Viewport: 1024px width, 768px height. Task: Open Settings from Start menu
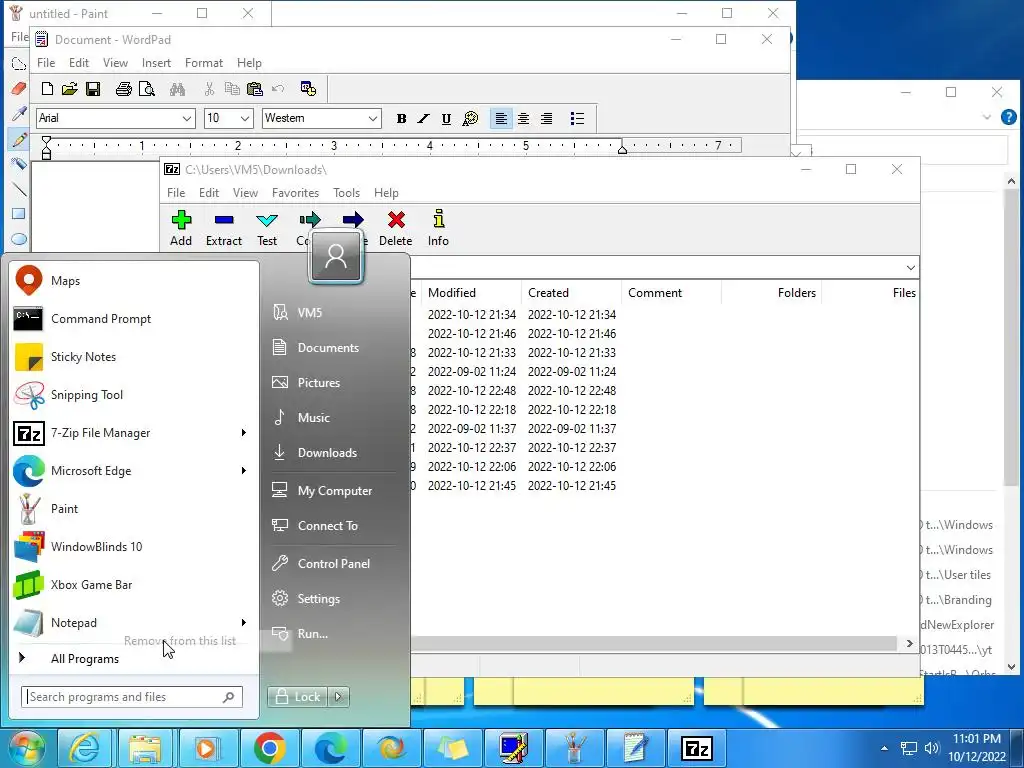[x=334, y=598]
